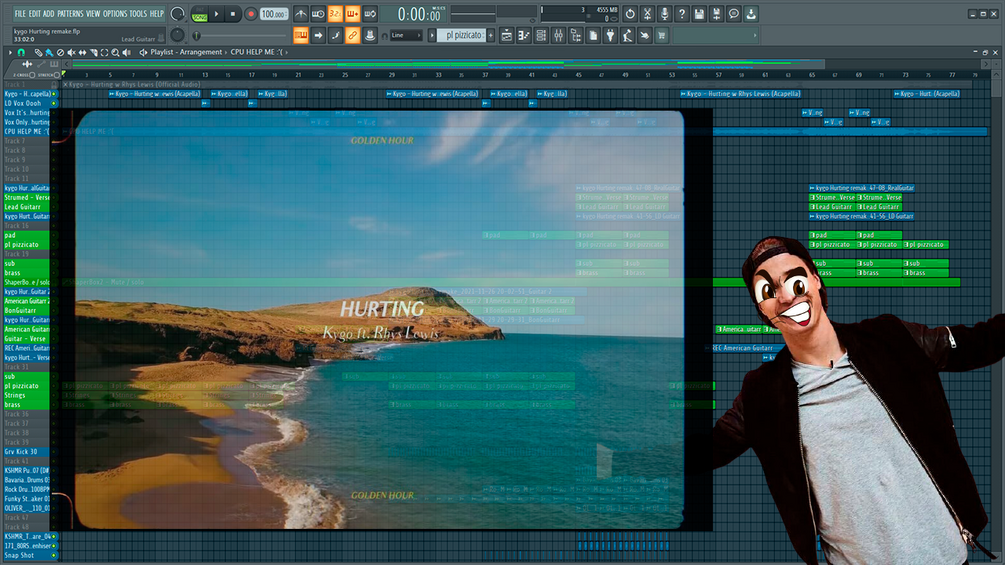The image size is (1005, 565).
Task: Select the playlist slip tool
Action: pyautogui.click(x=82, y=53)
